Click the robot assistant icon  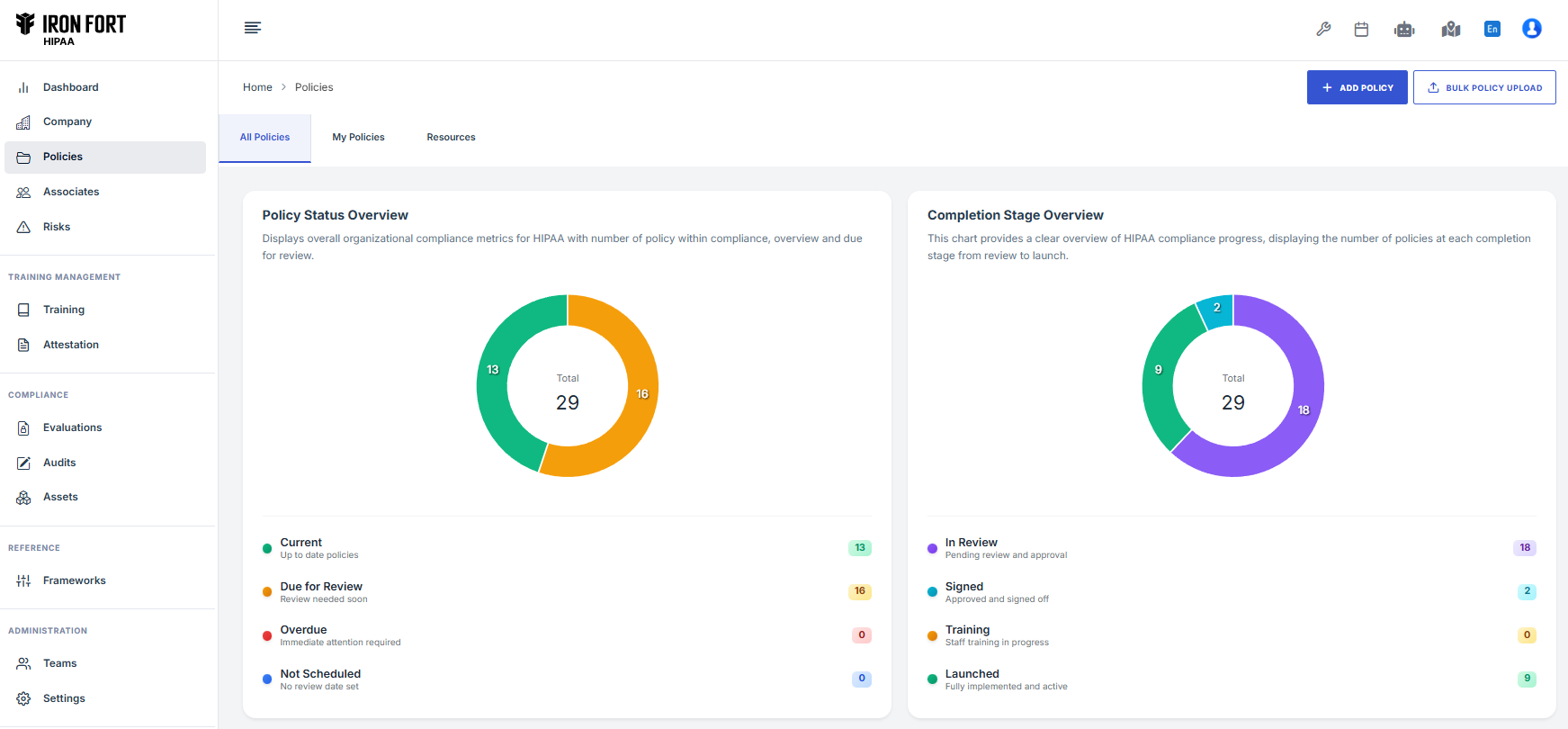pos(1404,30)
